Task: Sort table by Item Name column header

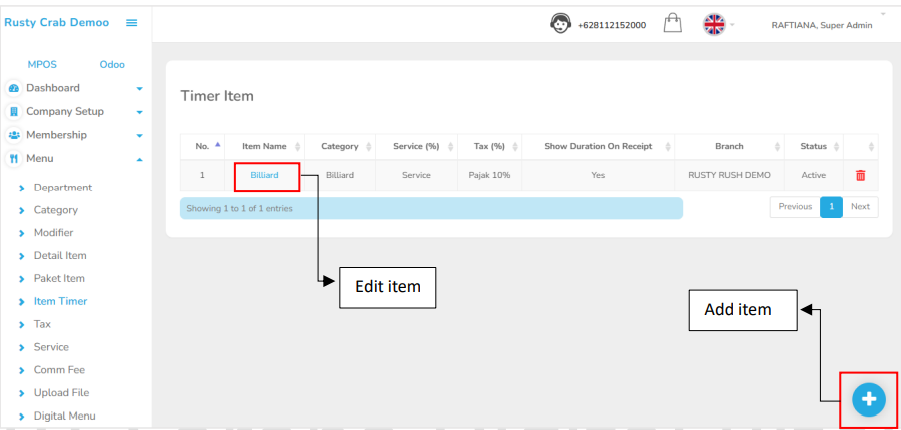Action: click(264, 147)
